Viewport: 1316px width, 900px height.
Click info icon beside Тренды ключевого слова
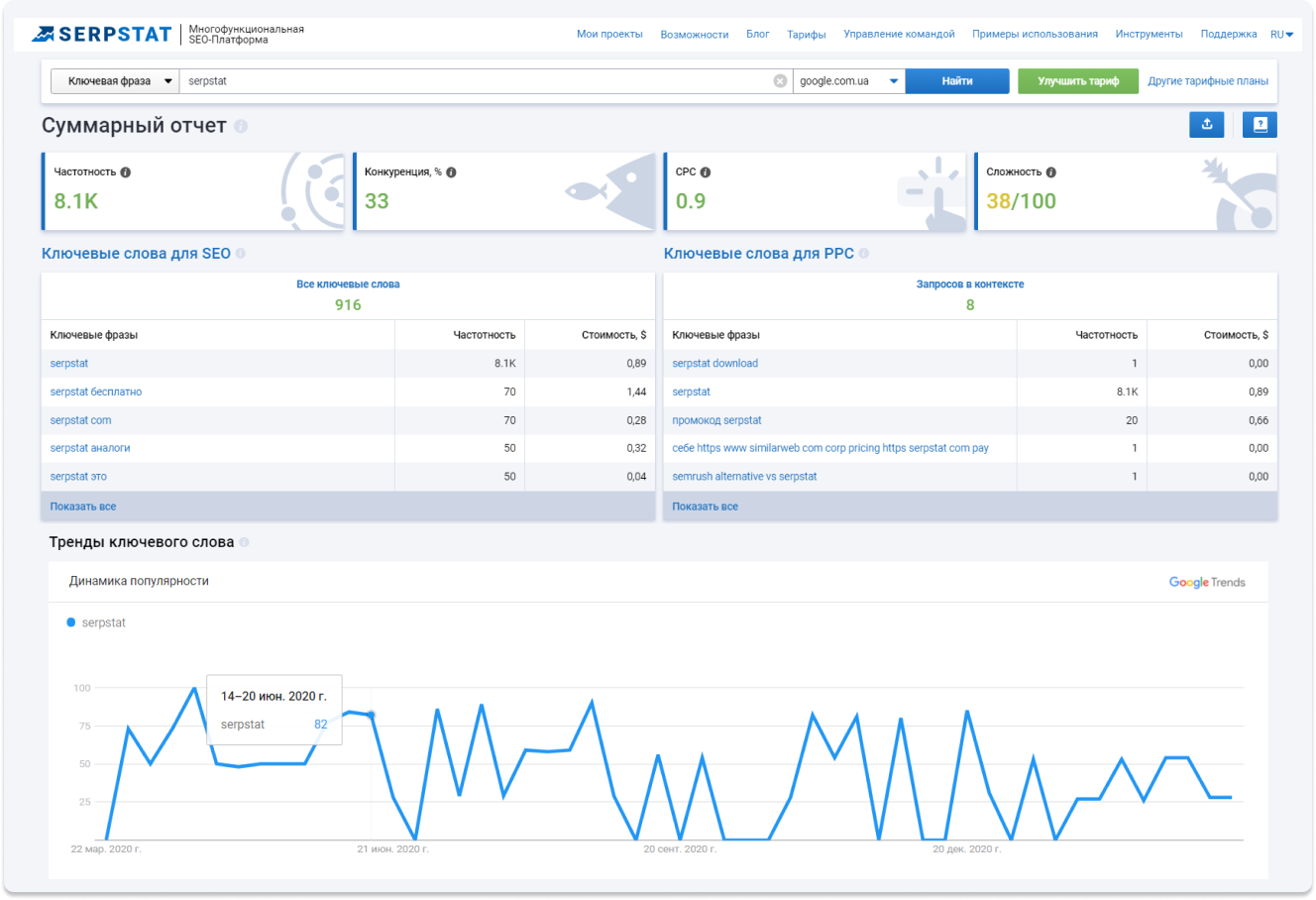tap(245, 542)
